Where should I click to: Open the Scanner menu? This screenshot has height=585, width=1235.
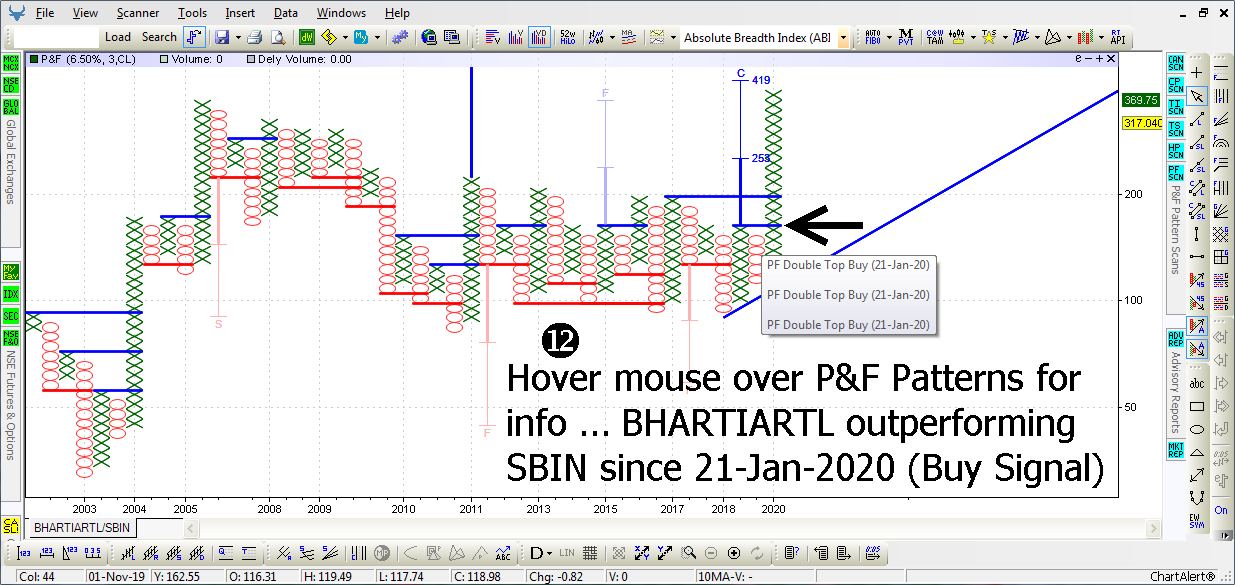[137, 13]
